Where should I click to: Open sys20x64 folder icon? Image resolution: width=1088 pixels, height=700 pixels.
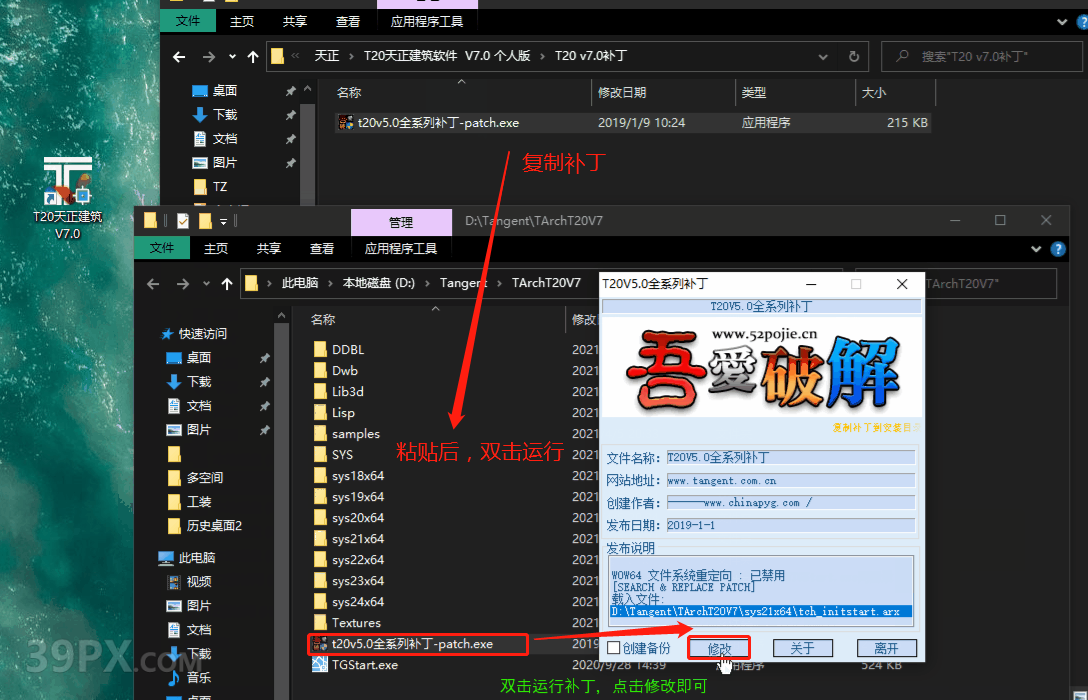coord(321,518)
